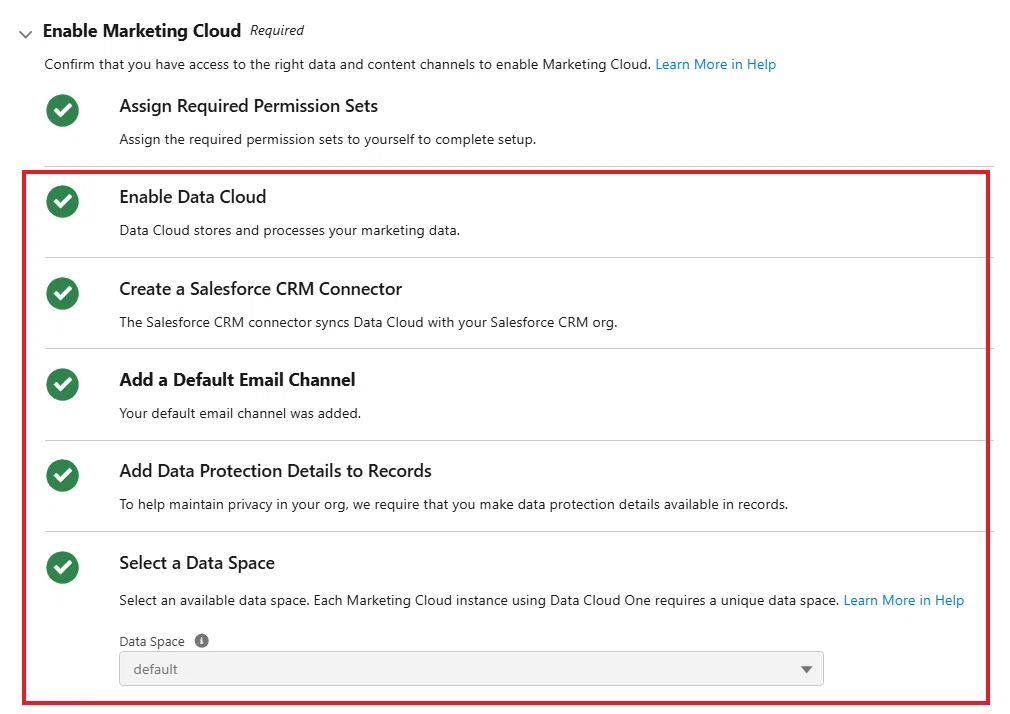The image size is (1010, 714).
Task: Click the Select a Data Space heading
Action: (196, 563)
